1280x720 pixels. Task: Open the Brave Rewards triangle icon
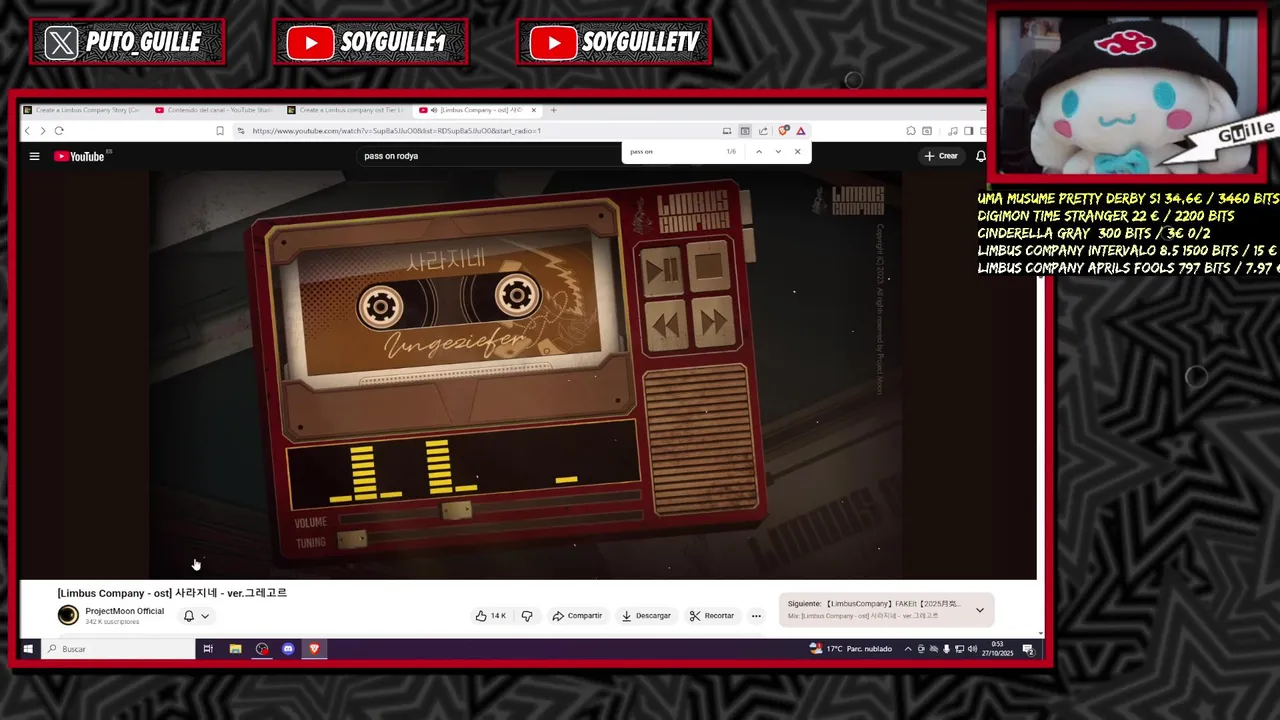tap(801, 131)
